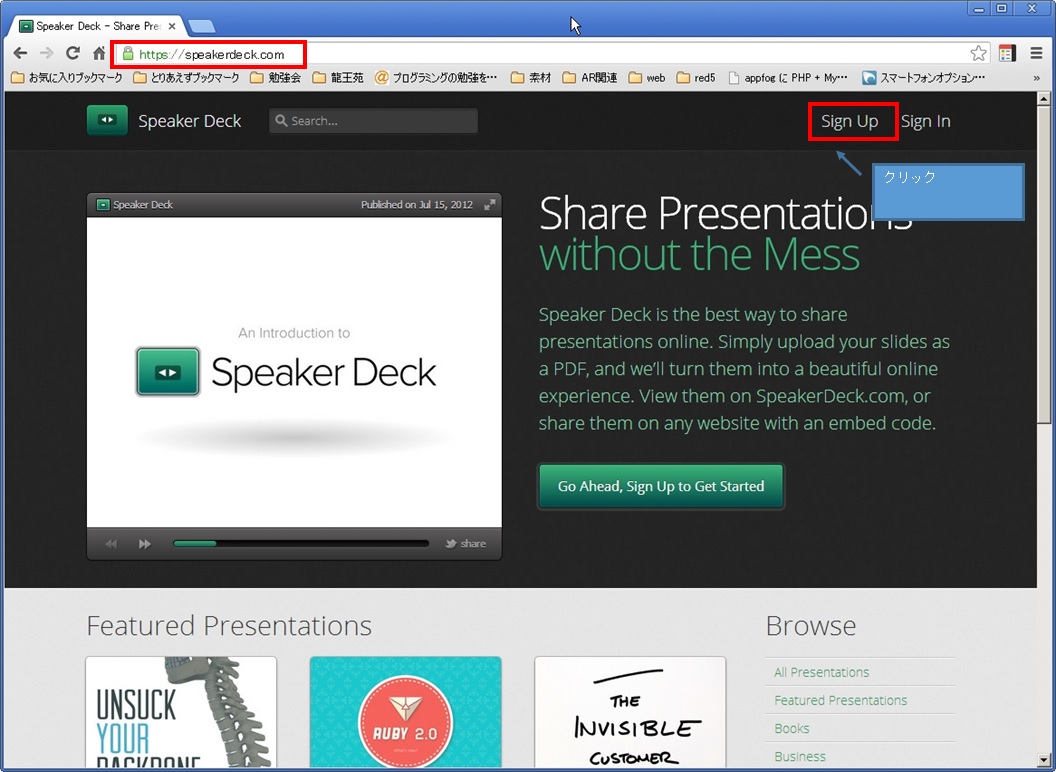Click the green padlock security icon
Screen dimensions: 1056x772
coord(128,54)
